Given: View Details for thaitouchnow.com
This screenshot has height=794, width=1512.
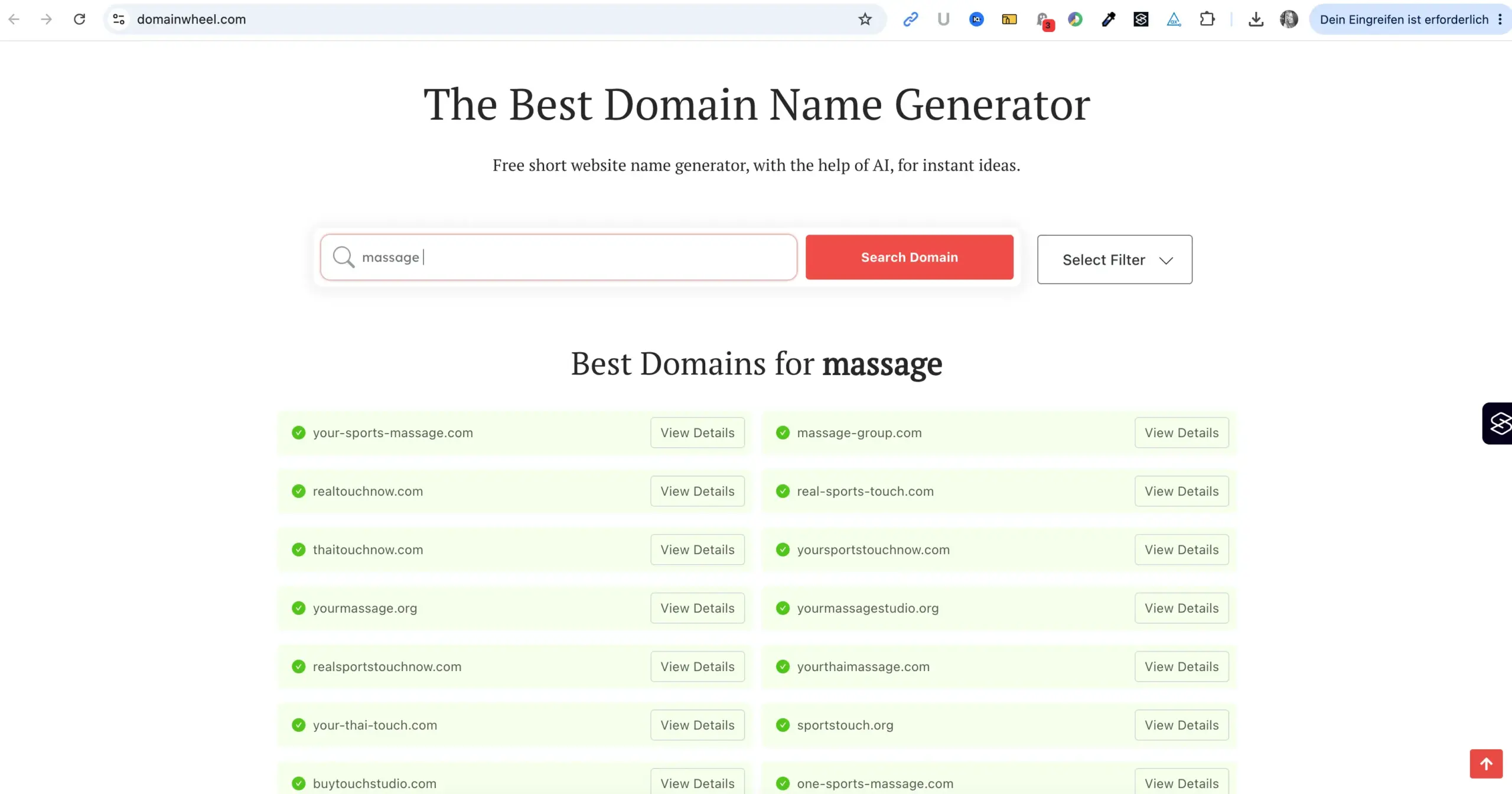Looking at the screenshot, I should (698, 549).
